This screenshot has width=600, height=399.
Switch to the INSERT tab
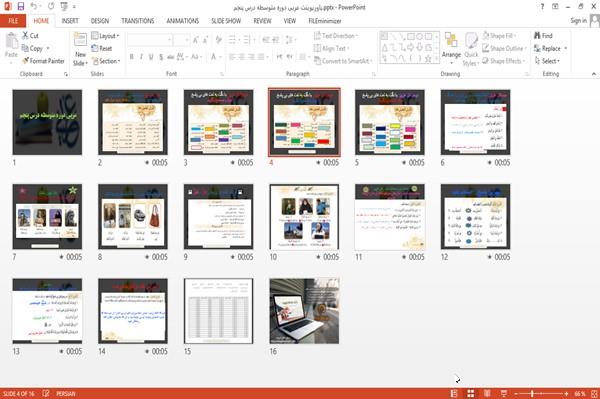[70, 21]
